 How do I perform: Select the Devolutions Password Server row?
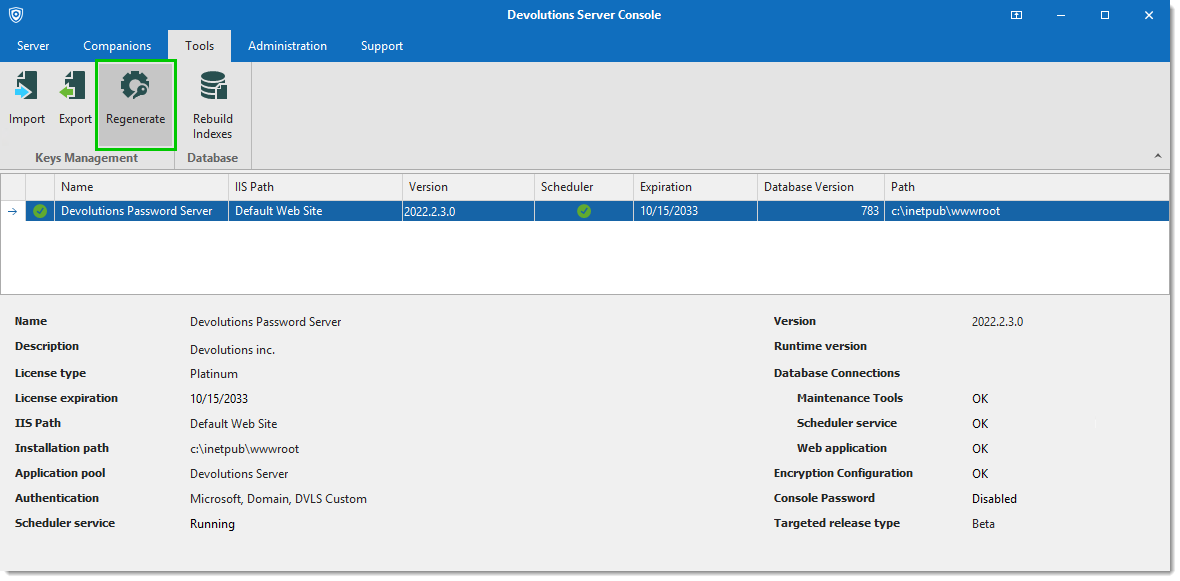[x=137, y=211]
